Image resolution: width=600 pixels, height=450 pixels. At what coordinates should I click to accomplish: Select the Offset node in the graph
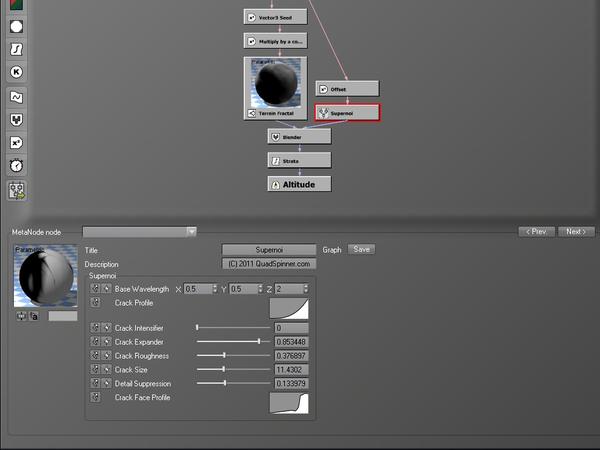pyautogui.click(x=347, y=89)
